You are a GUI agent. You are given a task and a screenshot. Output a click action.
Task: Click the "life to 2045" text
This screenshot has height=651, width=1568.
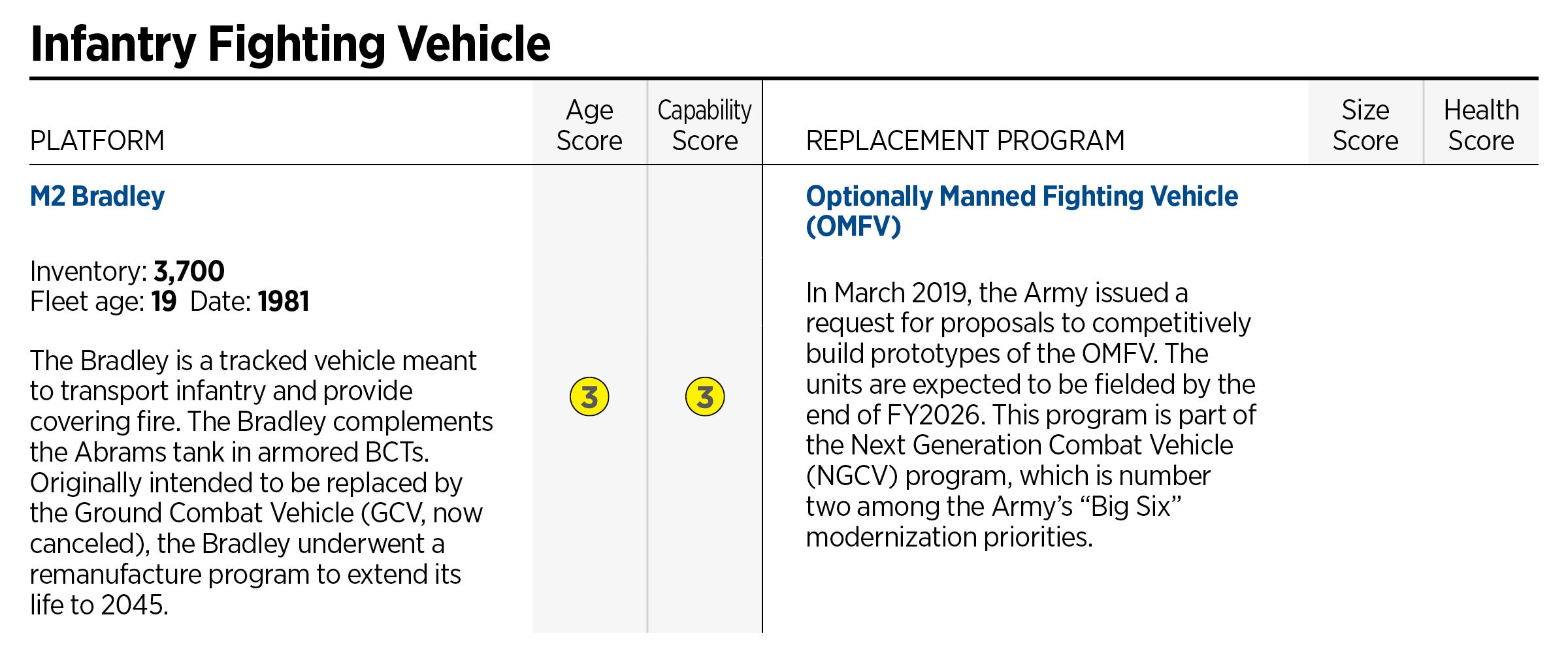pyautogui.click(x=99, y=605)
